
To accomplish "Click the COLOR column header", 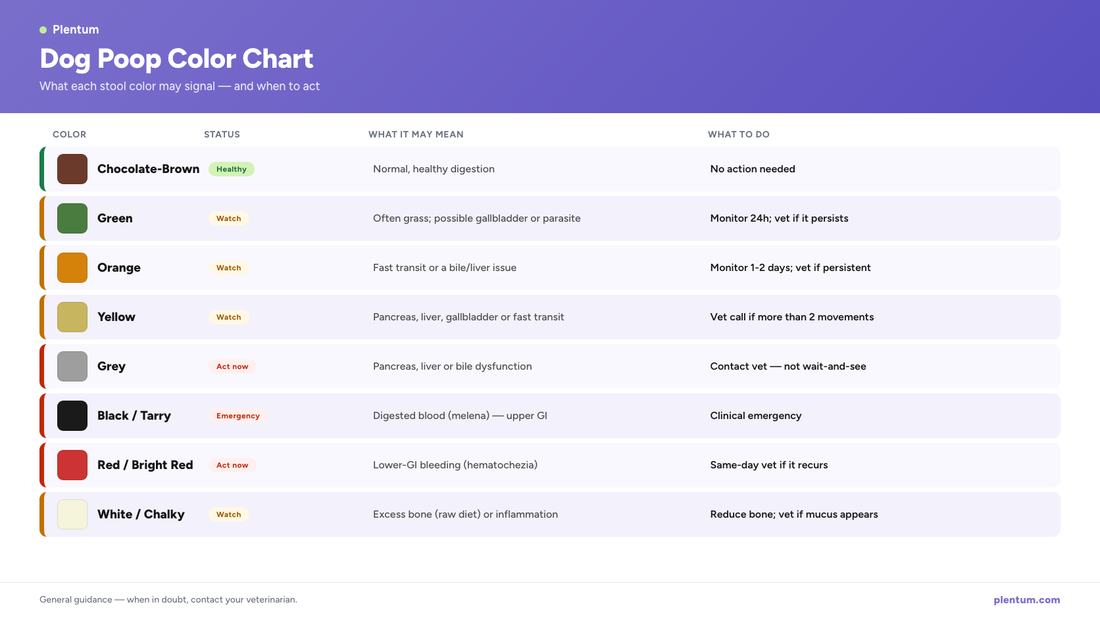I will [69, 134].
